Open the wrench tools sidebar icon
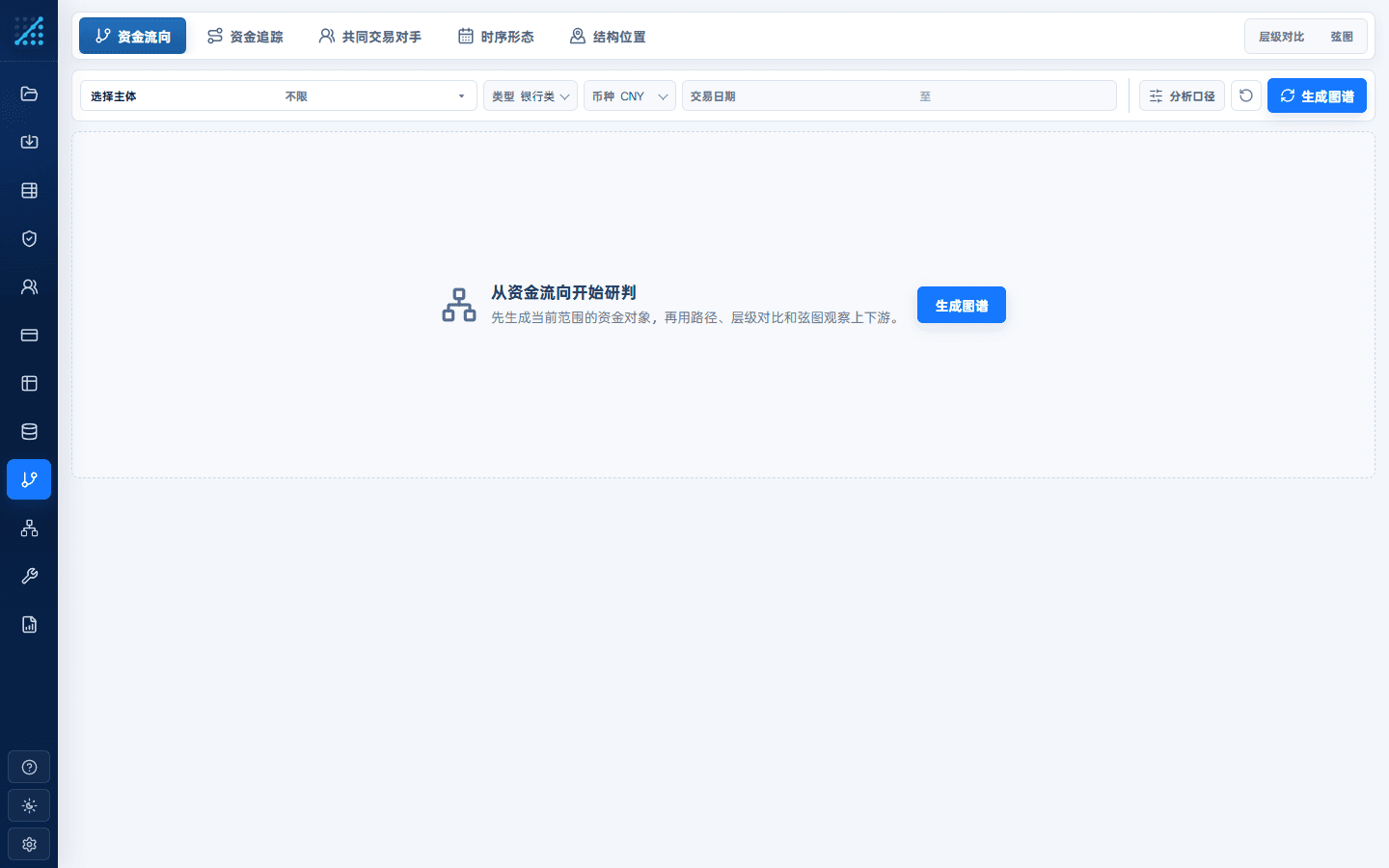This screenshot has width=1389, height=868. tap(29, 576)
